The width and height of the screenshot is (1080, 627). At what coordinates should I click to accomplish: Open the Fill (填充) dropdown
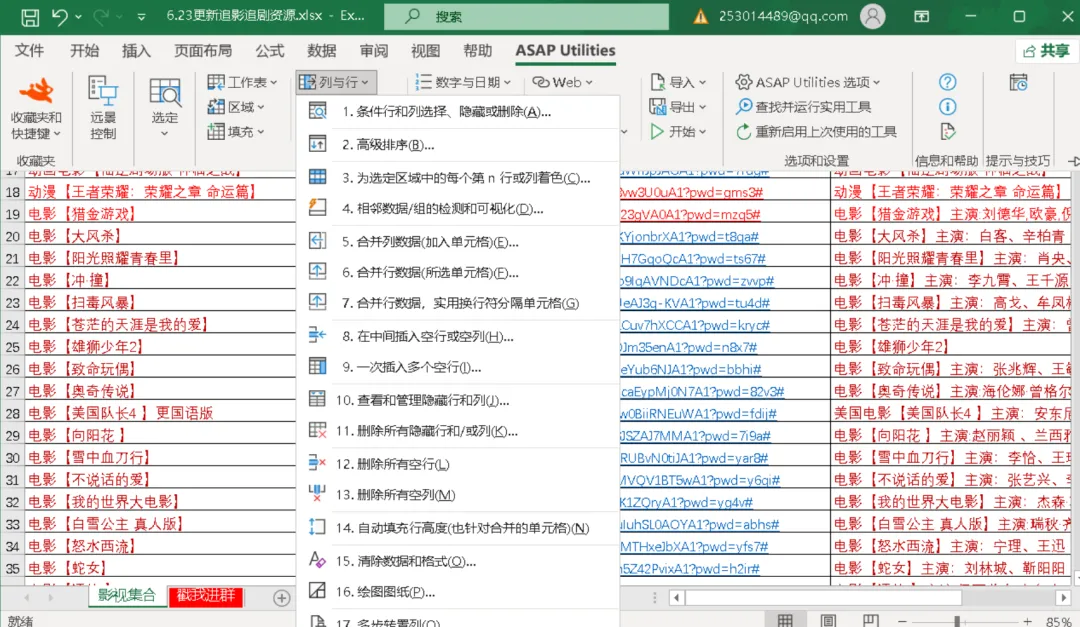pos(236,132)
